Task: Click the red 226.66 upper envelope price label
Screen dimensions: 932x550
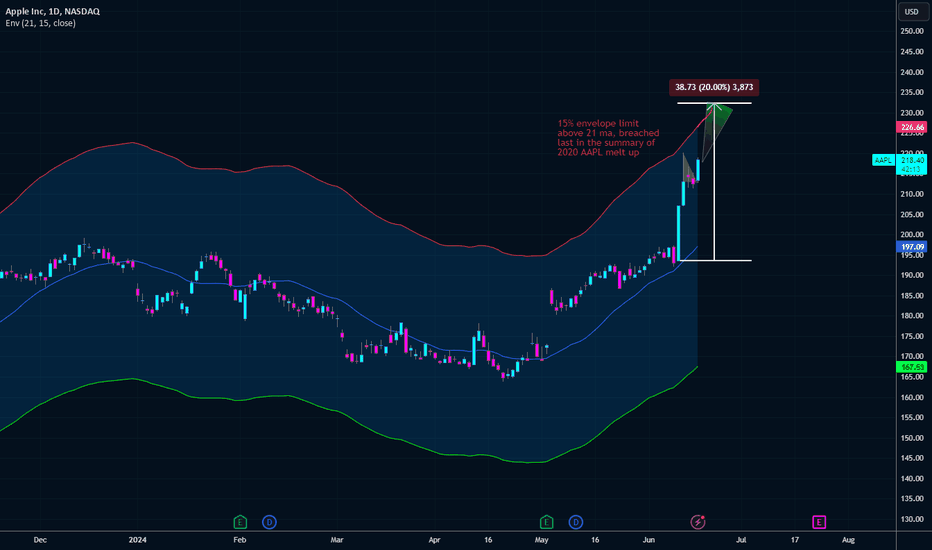Action: click(912, 127)
